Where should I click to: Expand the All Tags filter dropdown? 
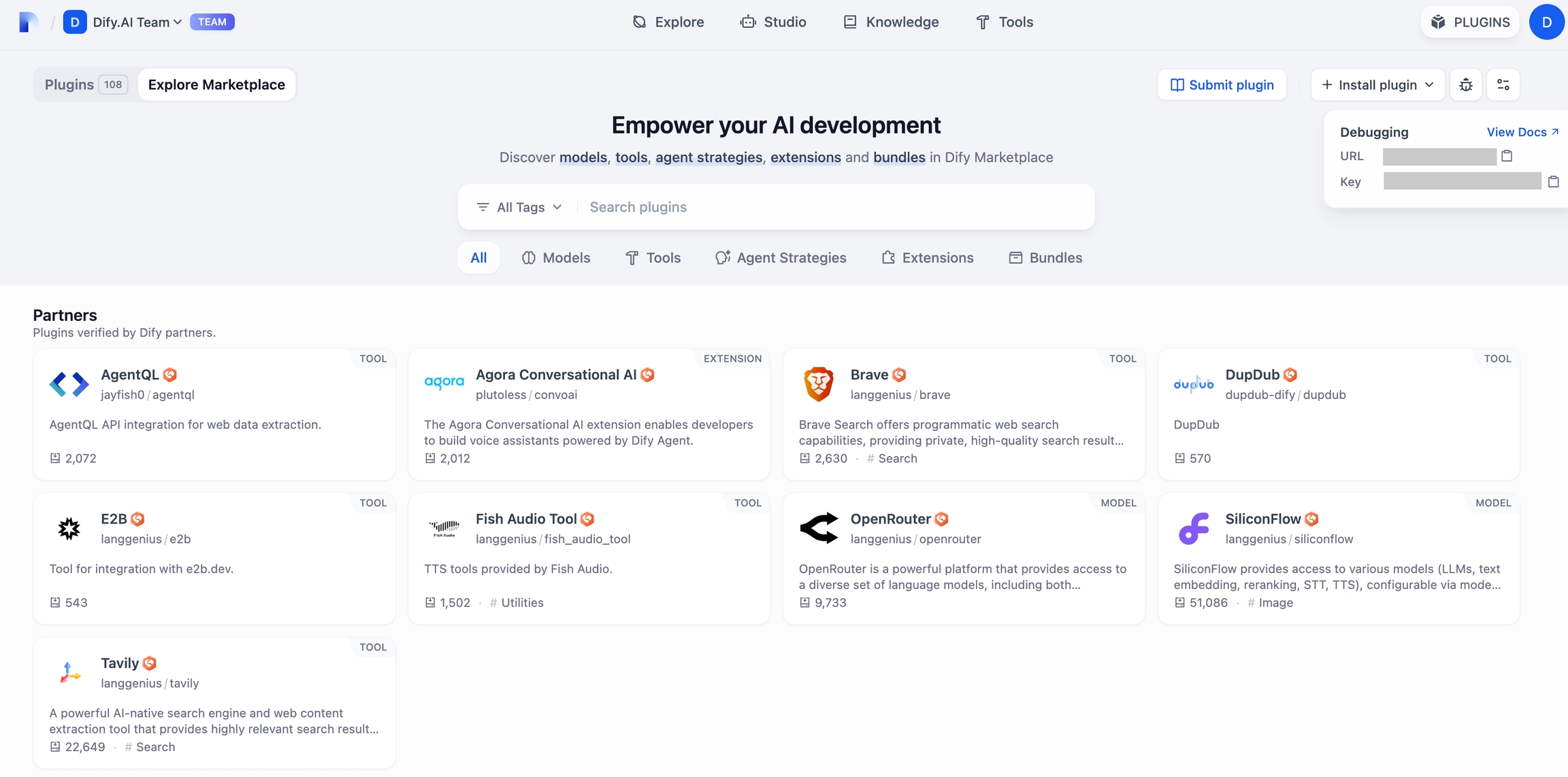coord(520,207)
